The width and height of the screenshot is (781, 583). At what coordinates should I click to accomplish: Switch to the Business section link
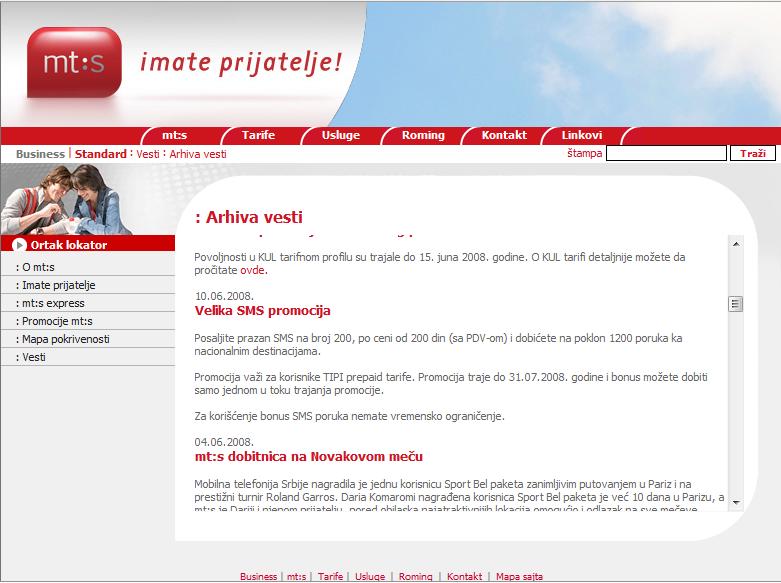coord(40,154)
